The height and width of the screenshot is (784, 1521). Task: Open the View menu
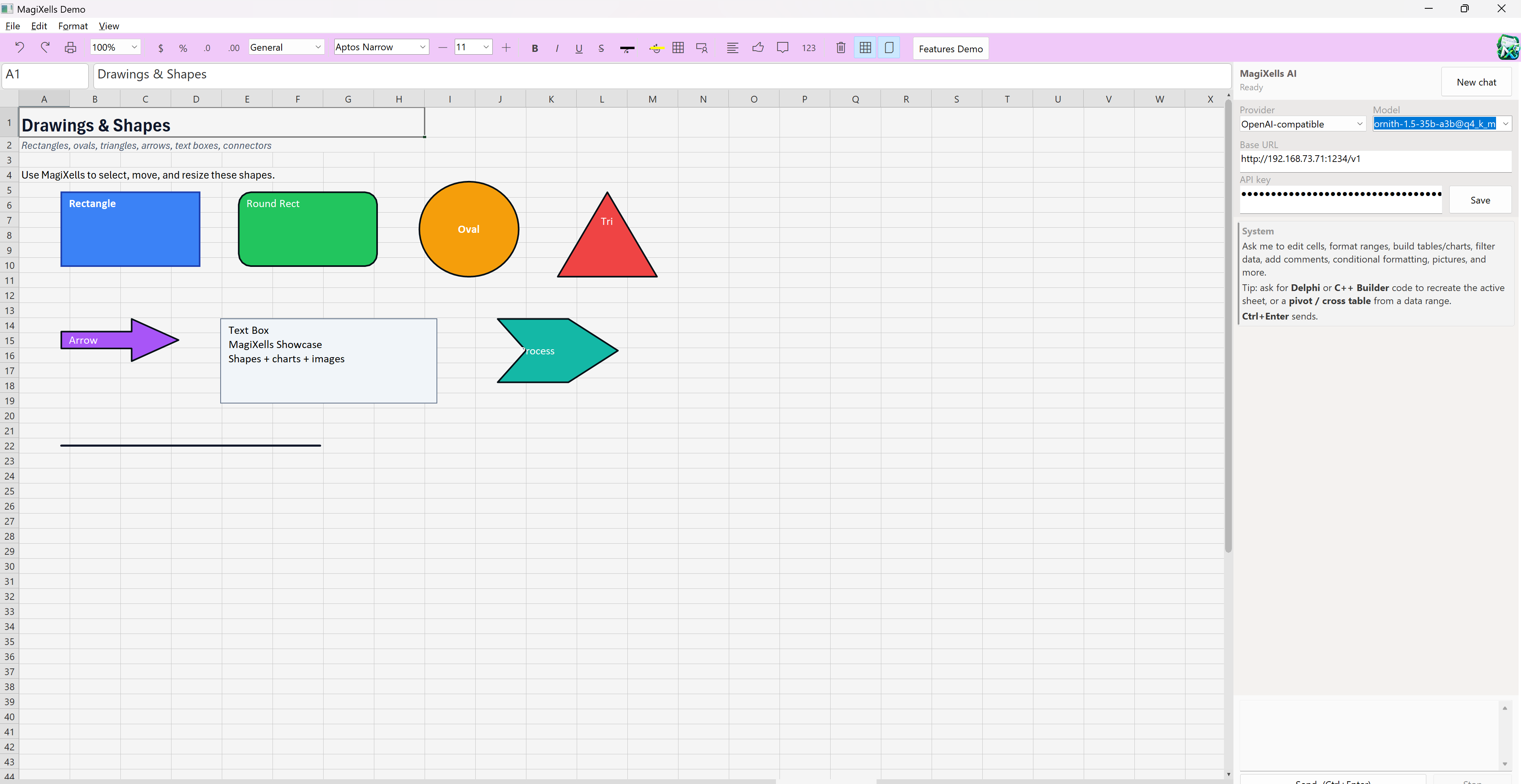pos(109,26)
